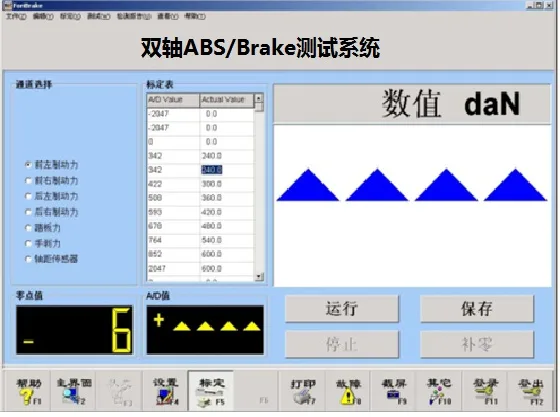Image resolution: width=560 pixels, height=417 pixels.
Task: Select the A/D value cell 852
Action: click(x=173, y=254)
